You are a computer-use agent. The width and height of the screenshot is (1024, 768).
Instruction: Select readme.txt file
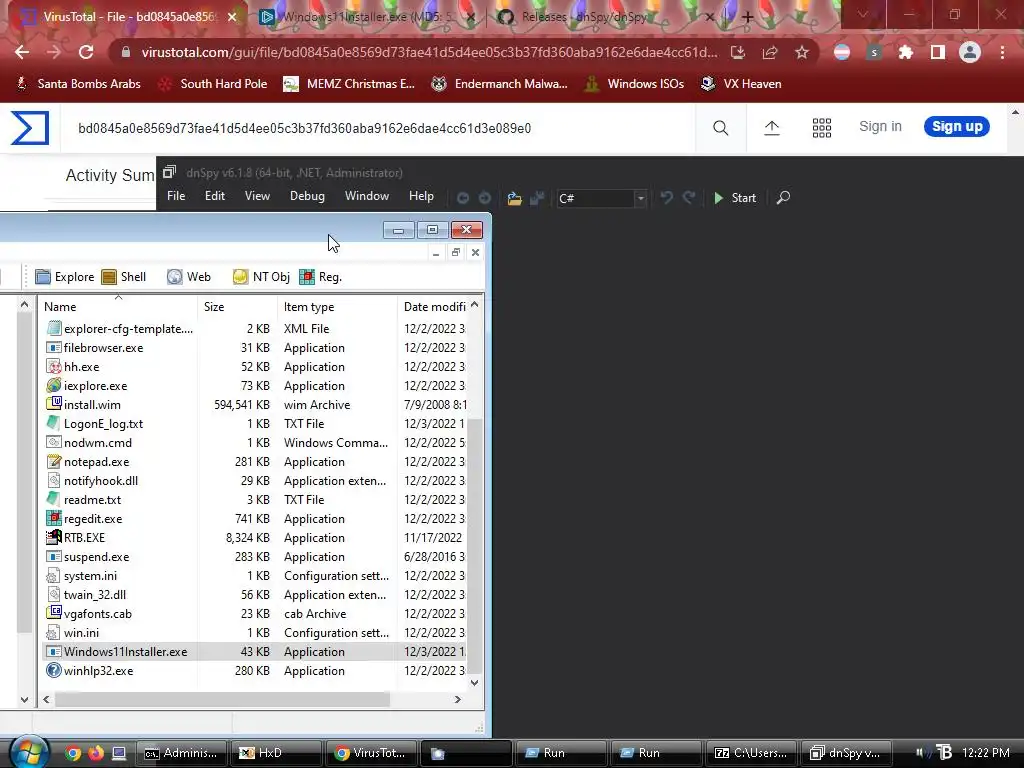point(92,500)
